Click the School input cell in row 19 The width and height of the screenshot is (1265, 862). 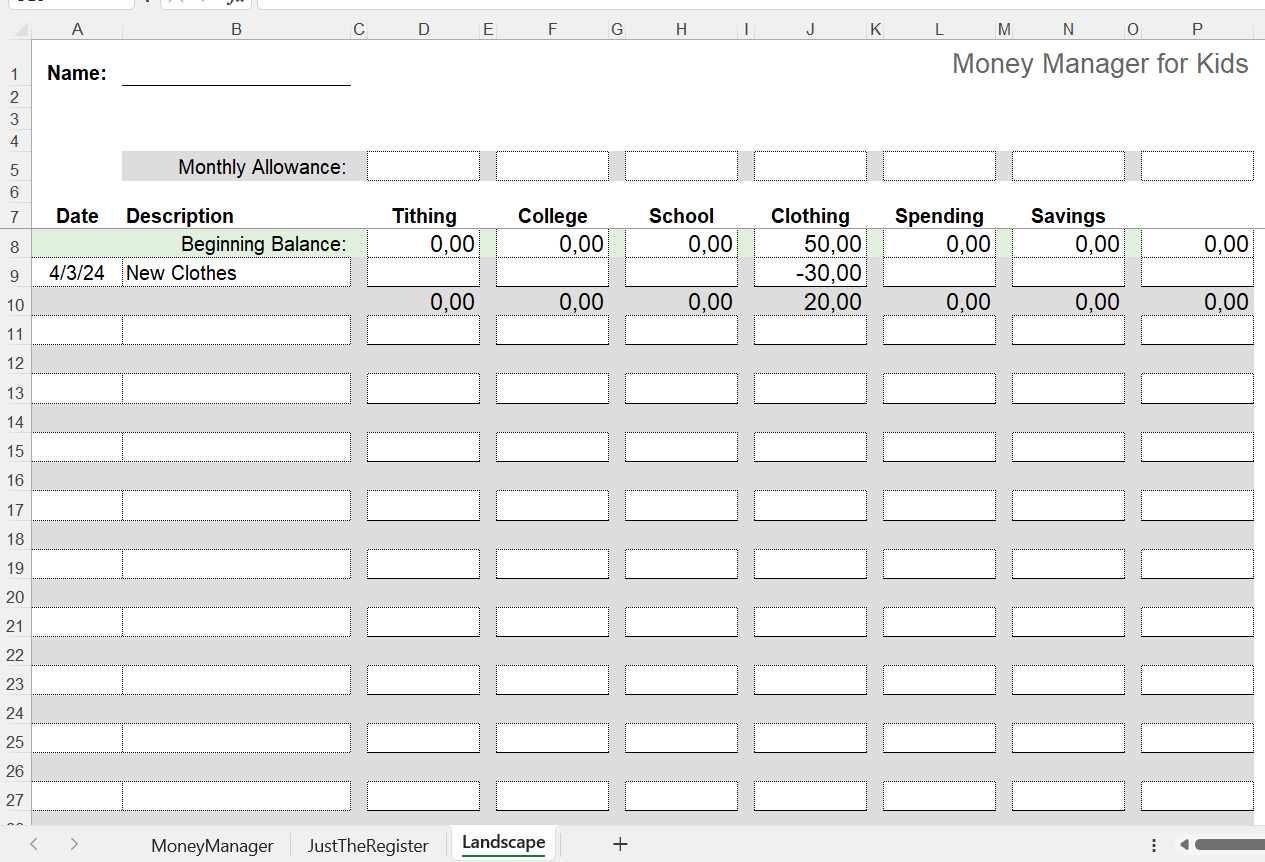681,564
